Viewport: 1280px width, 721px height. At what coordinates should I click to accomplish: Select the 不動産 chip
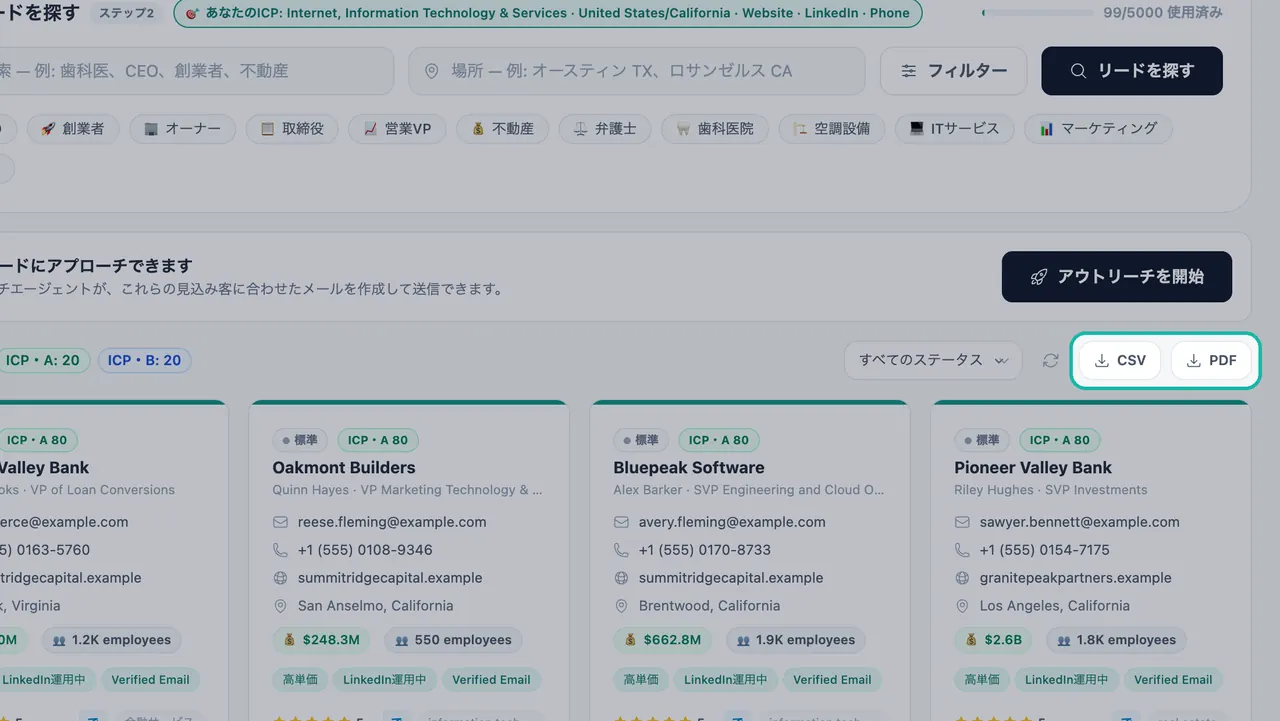[x=502, y=129]
